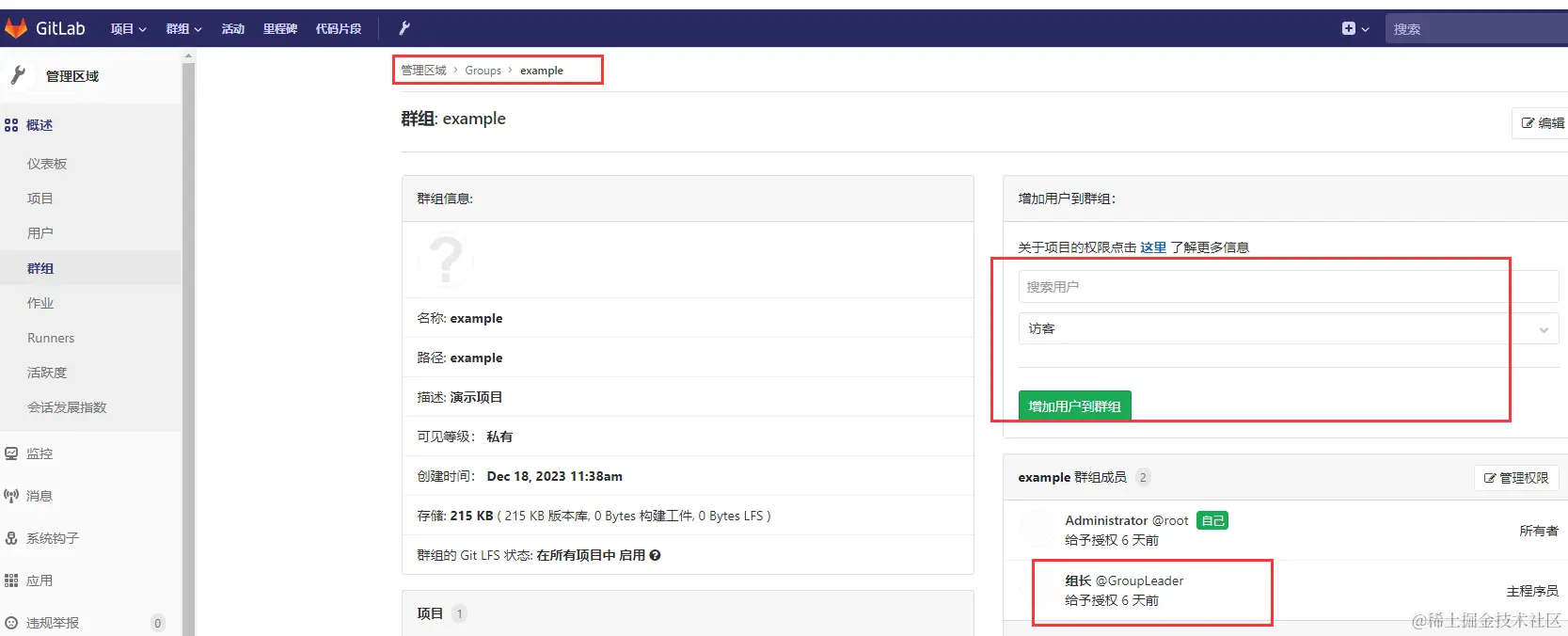The image size is (1568, 636).
Task: Go to 活动 in top navbar
Action: coord(233,29)
